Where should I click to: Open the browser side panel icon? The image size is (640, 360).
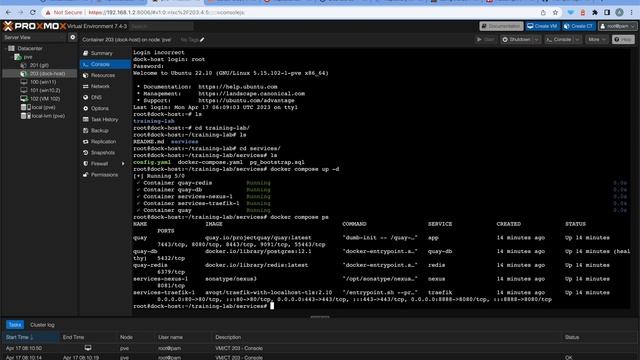coord(607,13)
